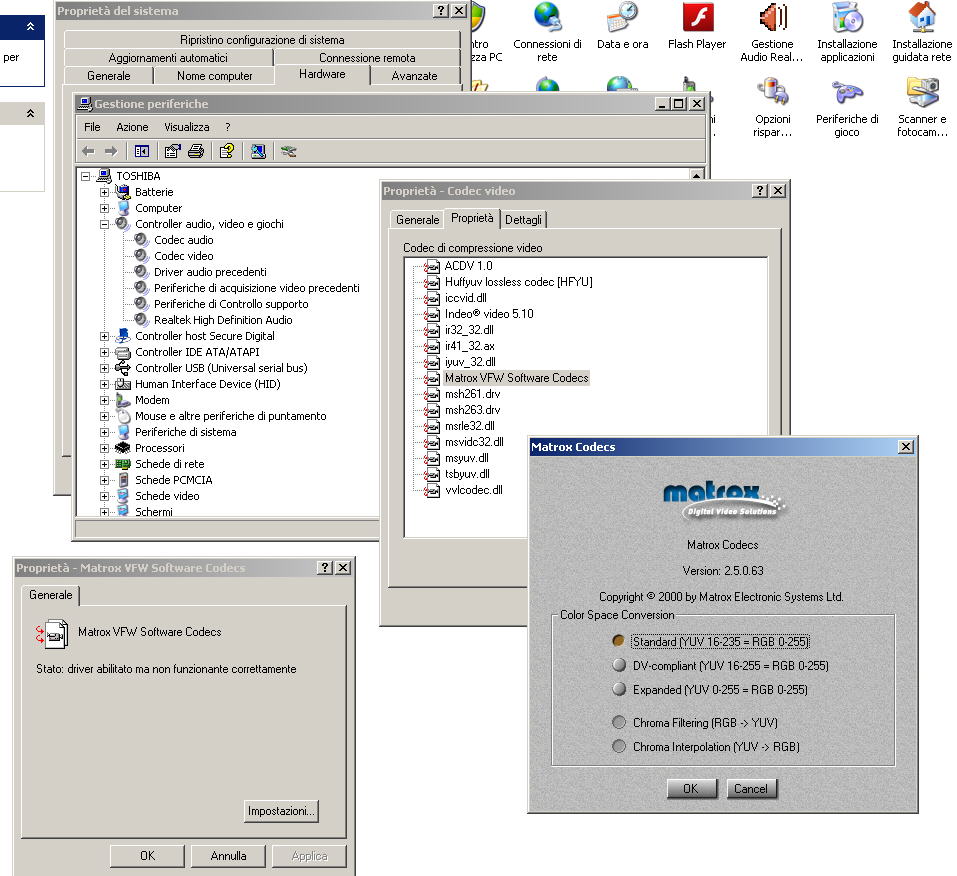The width and height of the screenshot is (957, 876).
Task: Open the Data e ora icon
Action: coord(623,26)
